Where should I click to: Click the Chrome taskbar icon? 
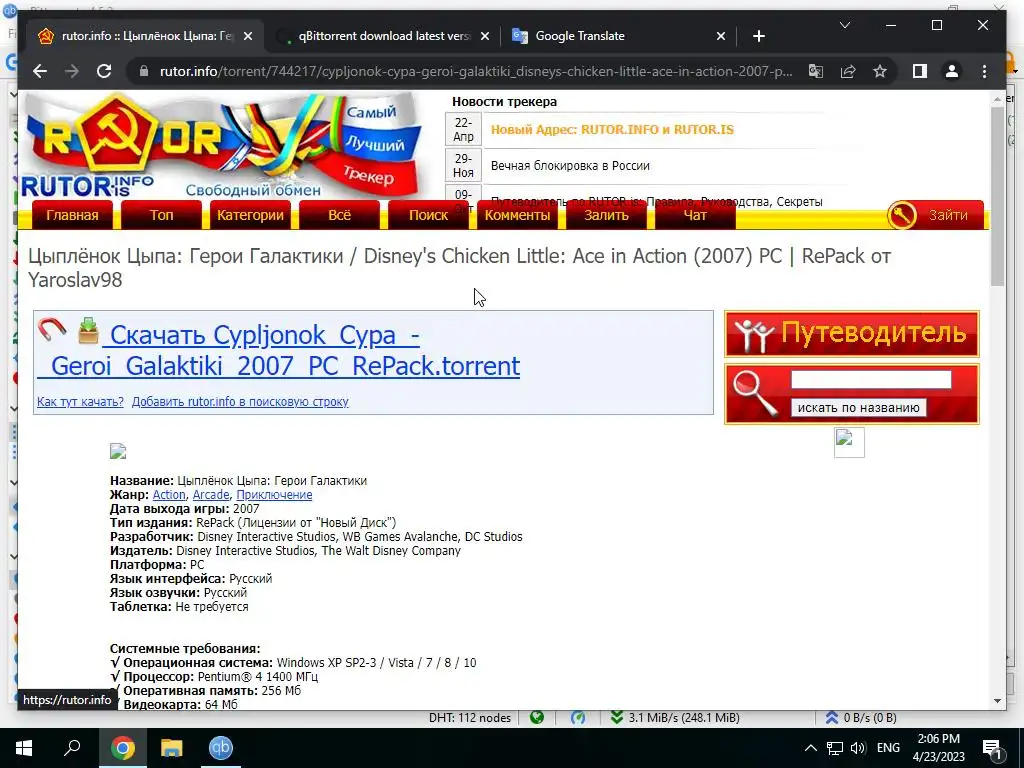122,748
